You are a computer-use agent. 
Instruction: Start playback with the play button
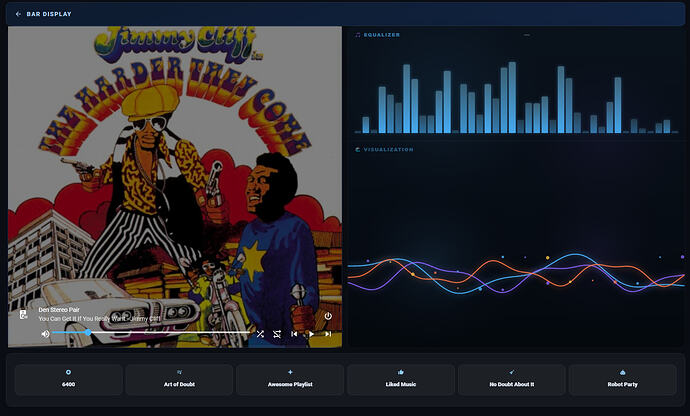[x=311, y=334]
